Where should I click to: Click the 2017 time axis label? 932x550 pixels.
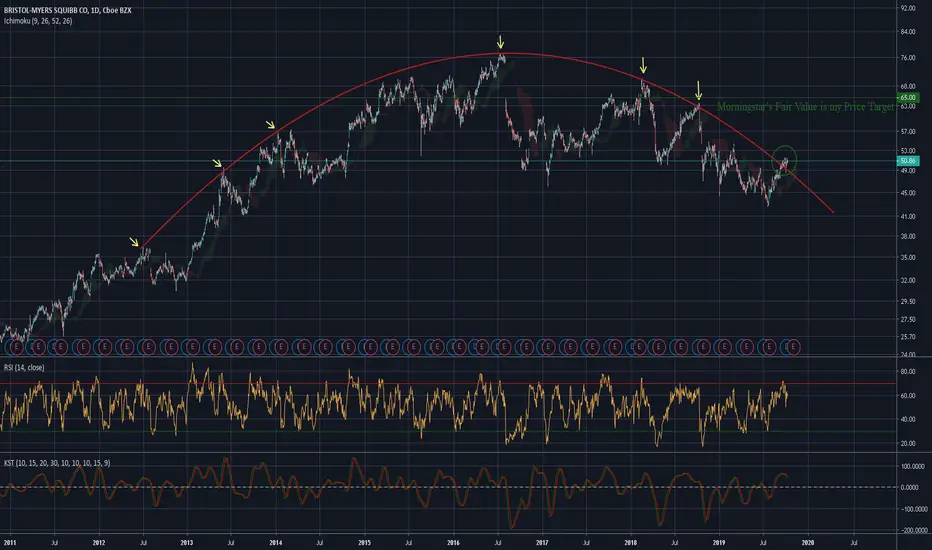point(542,542)
